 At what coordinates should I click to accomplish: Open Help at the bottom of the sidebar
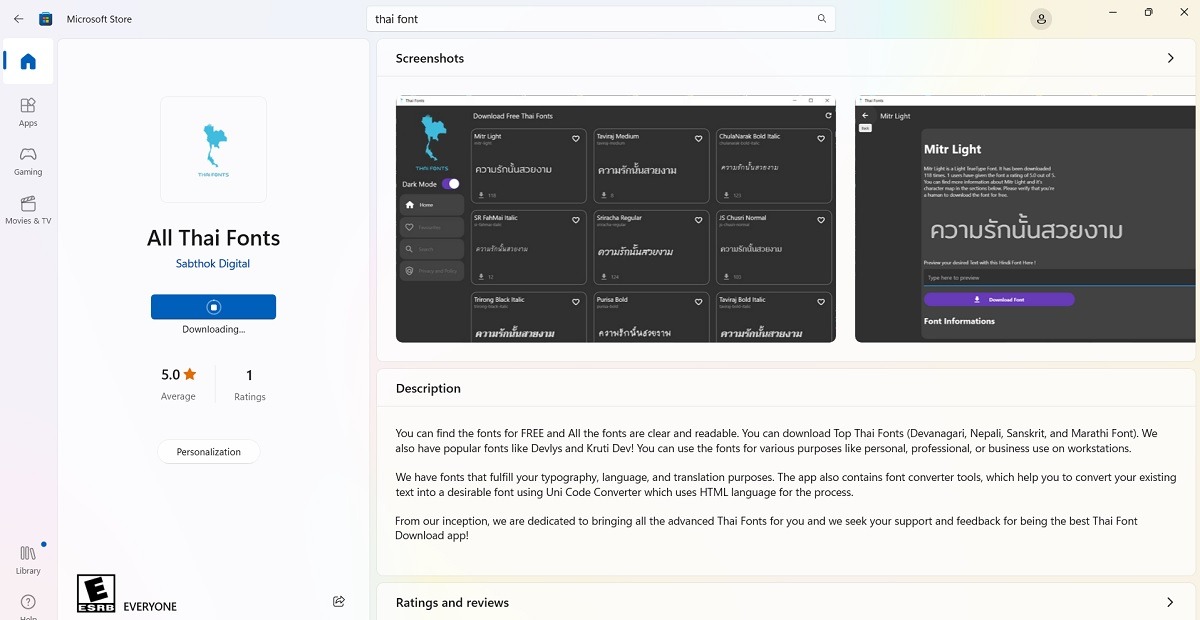coord(27,603)
